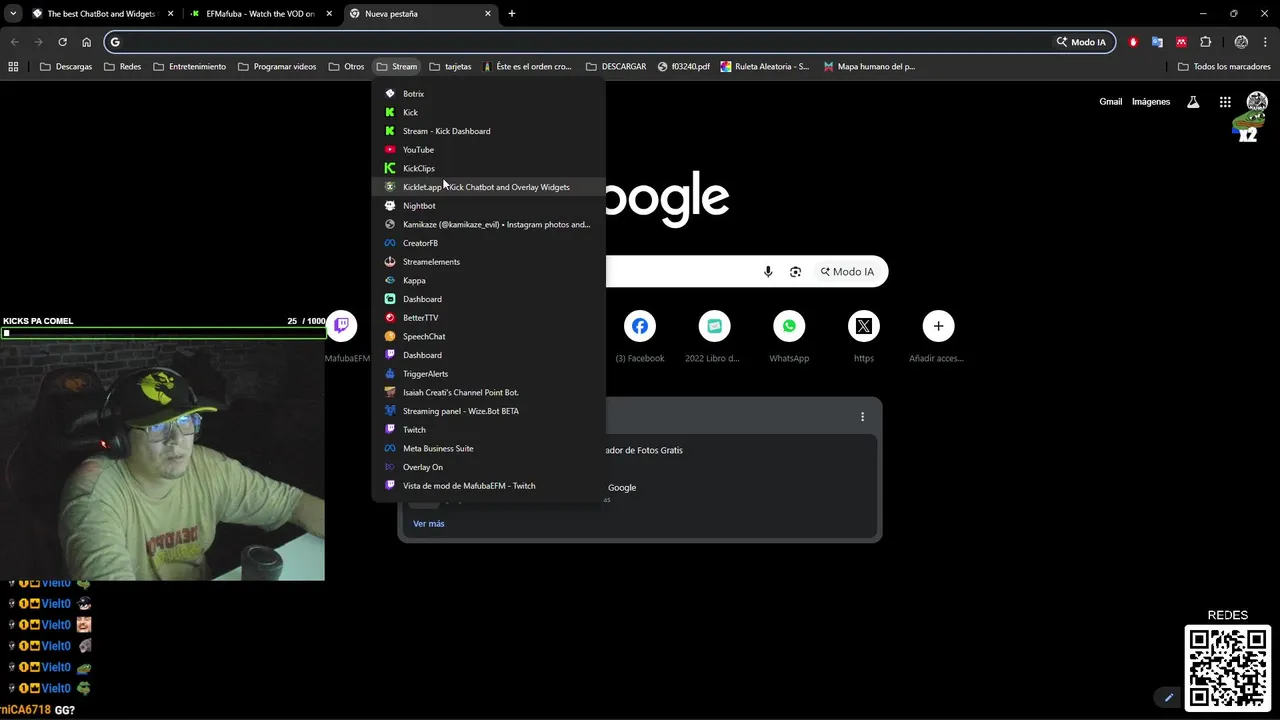Viewport: 1280px width, 720px height.
Task: Open the Streamelements bookmark
Action: coord(488,262)
